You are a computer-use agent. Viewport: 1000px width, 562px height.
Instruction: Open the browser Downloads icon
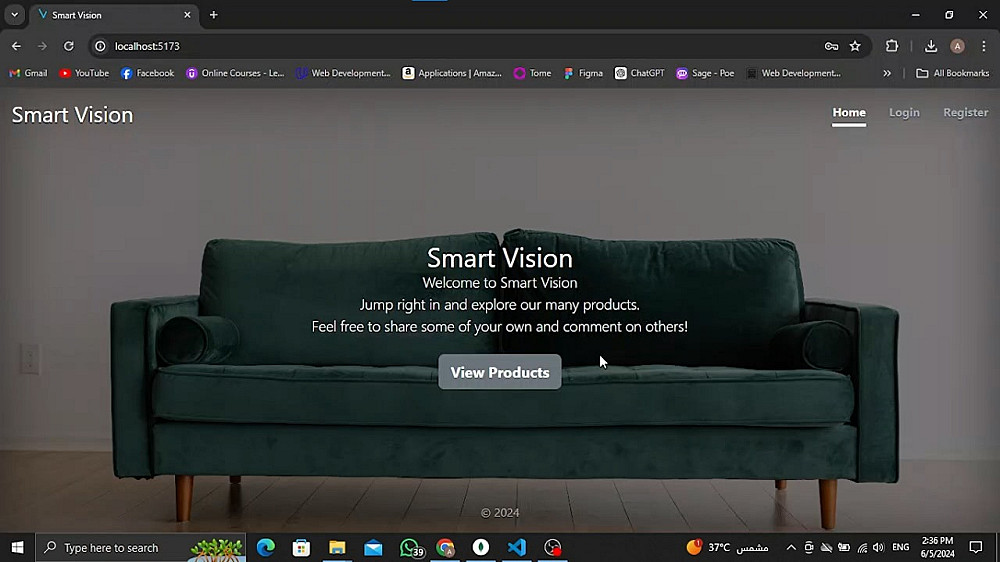coord(930,46)
